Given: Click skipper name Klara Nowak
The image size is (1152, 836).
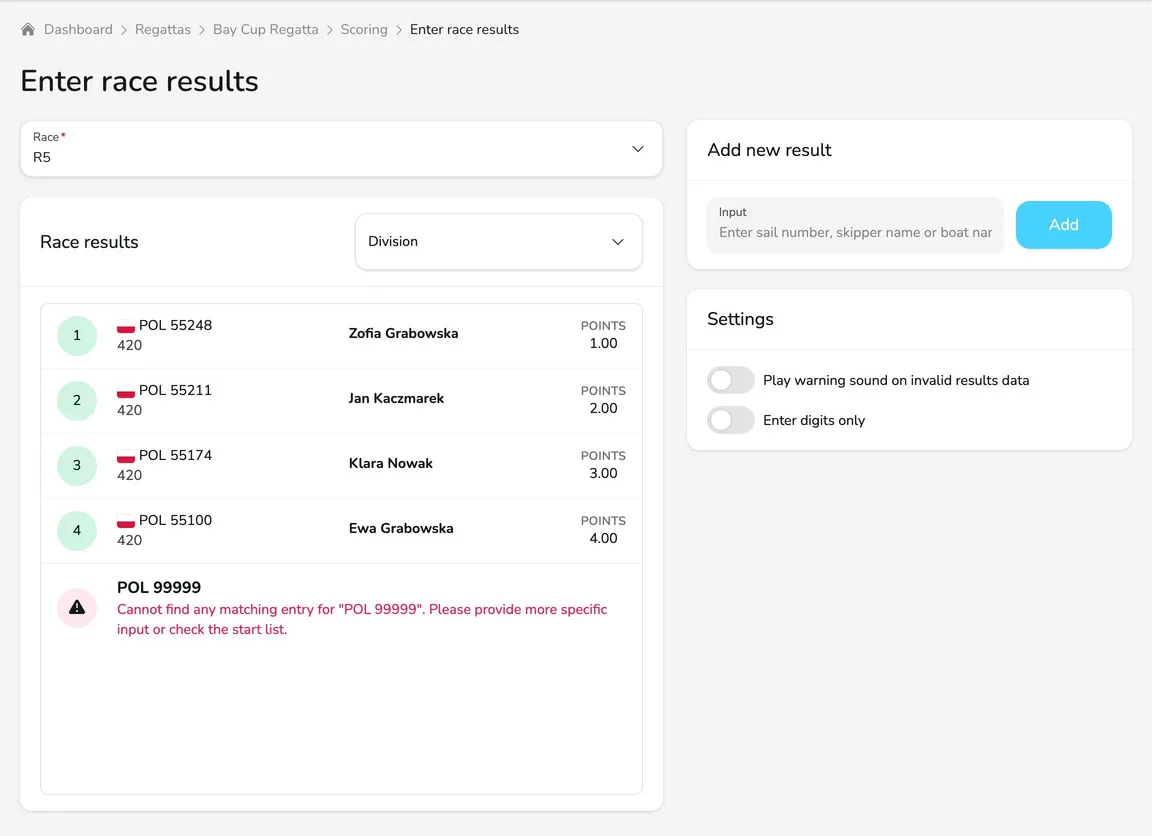Looking at the screenshot, I should [x=391, y=464].
